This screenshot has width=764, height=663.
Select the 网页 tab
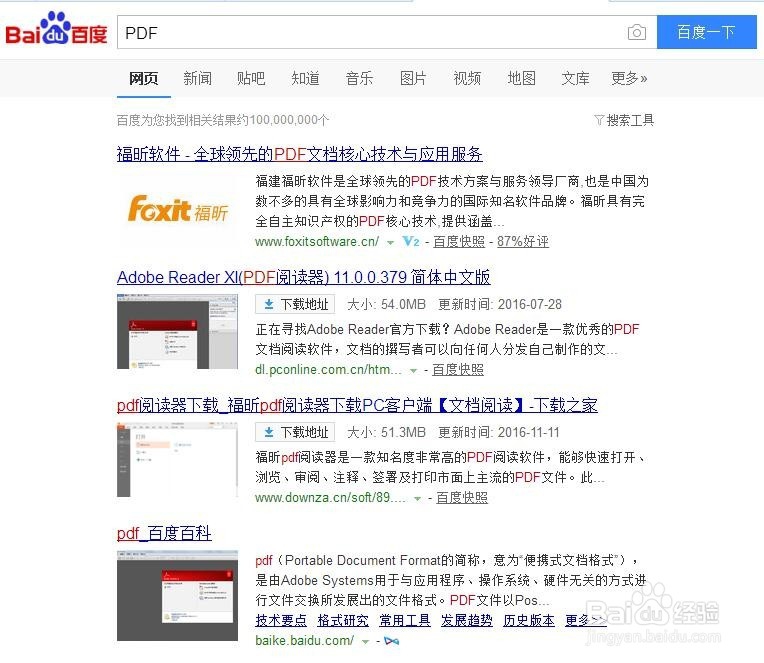[x=144, y=78]
